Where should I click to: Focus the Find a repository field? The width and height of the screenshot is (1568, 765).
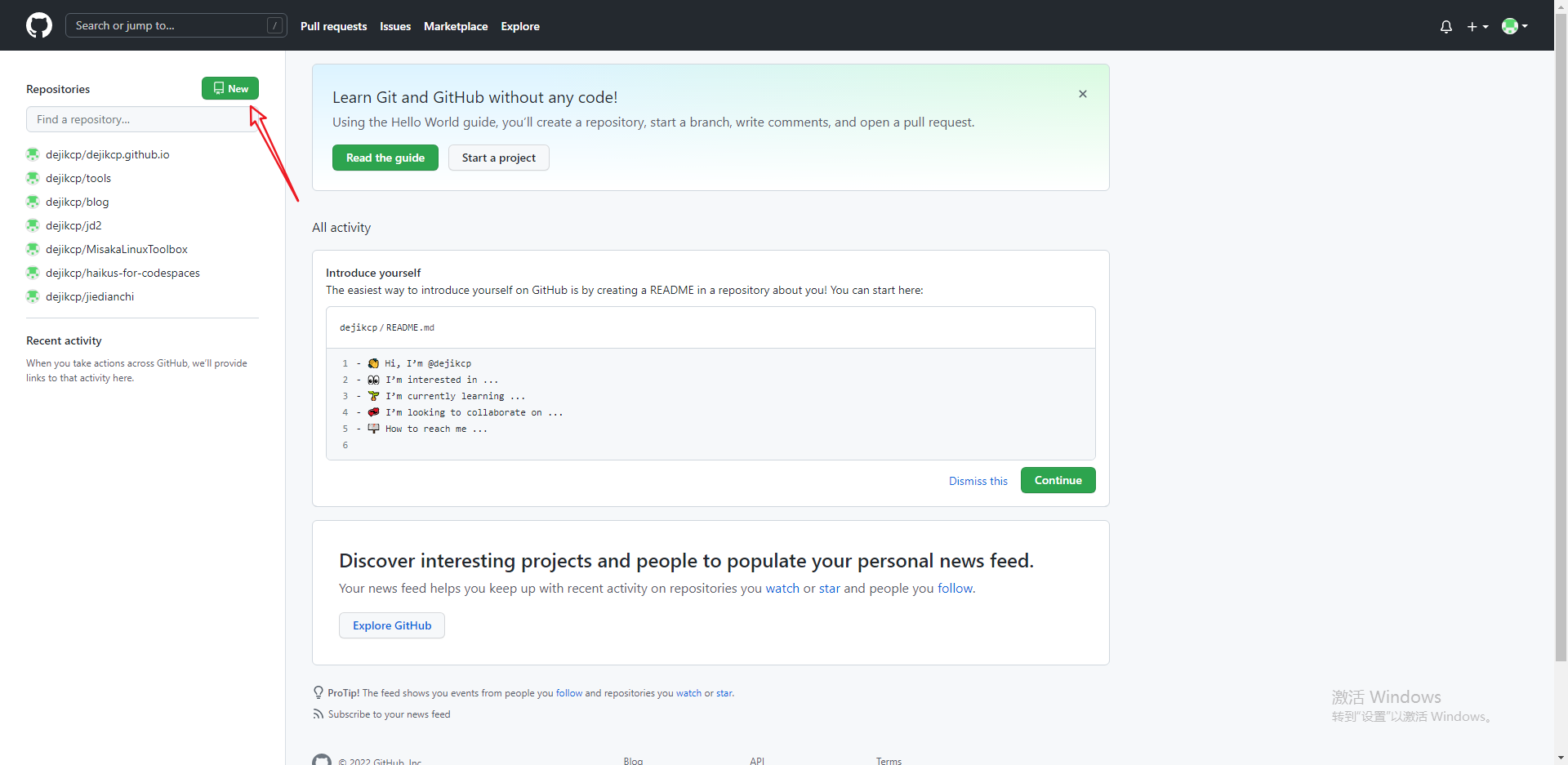point(139,119)
